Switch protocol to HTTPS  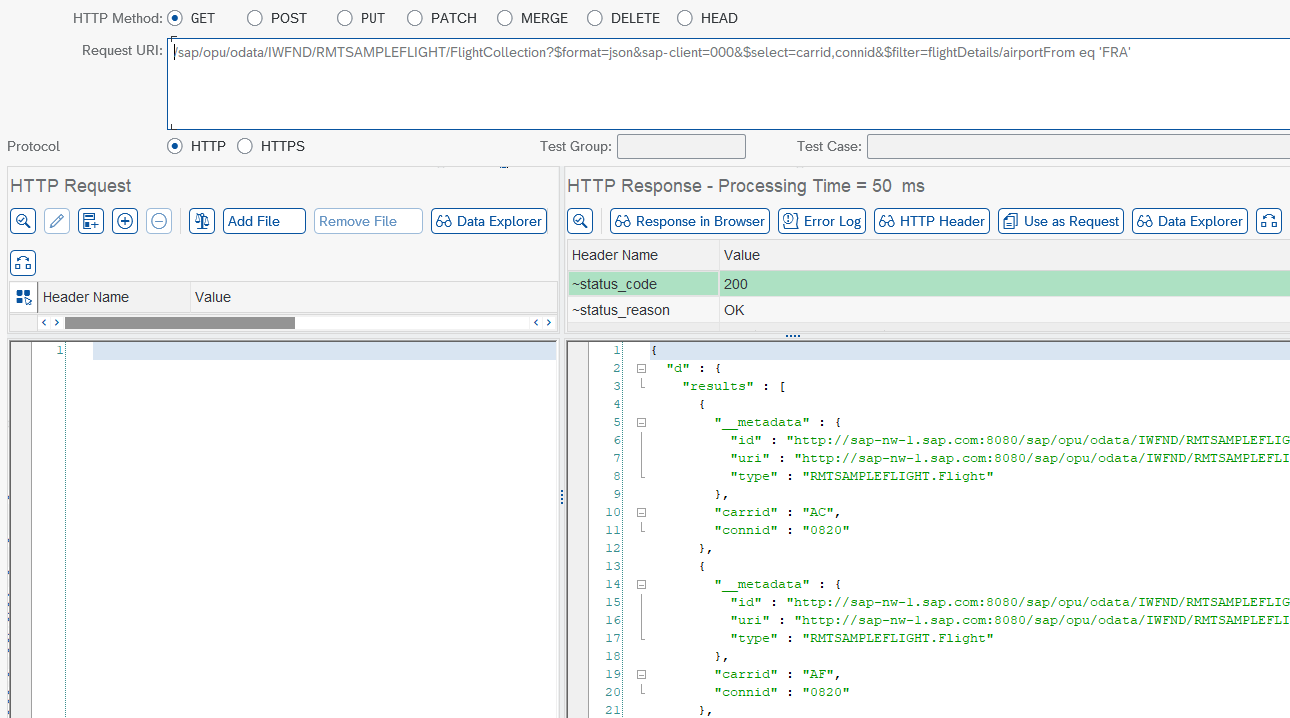coord(246,146)
